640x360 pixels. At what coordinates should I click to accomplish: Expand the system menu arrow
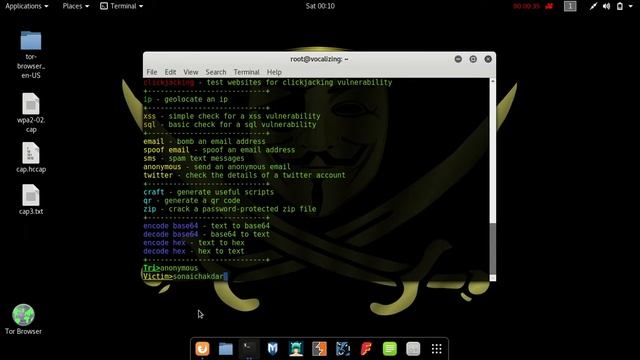[x=631, y=6]
